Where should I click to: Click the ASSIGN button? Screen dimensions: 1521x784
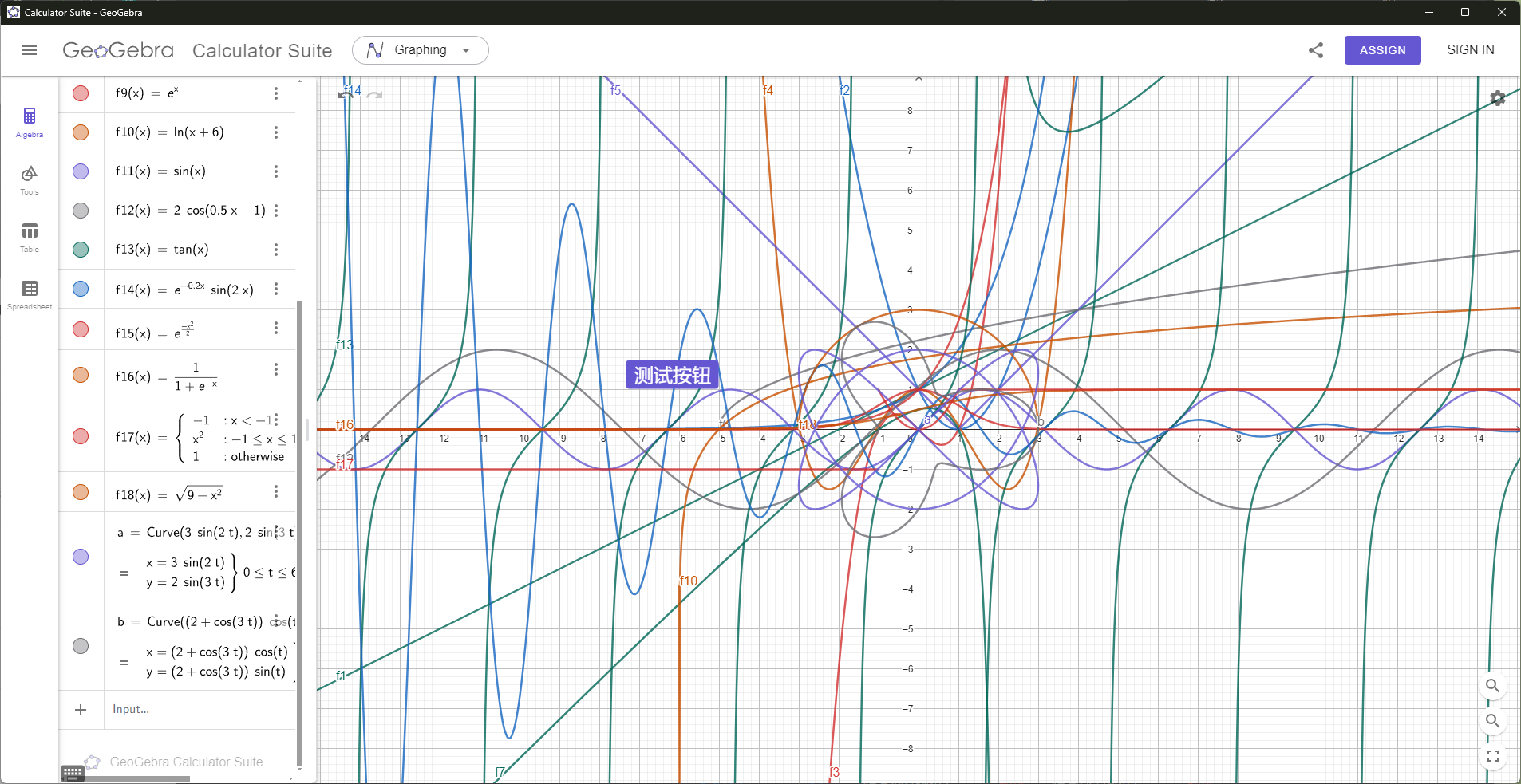point(1383,50)
